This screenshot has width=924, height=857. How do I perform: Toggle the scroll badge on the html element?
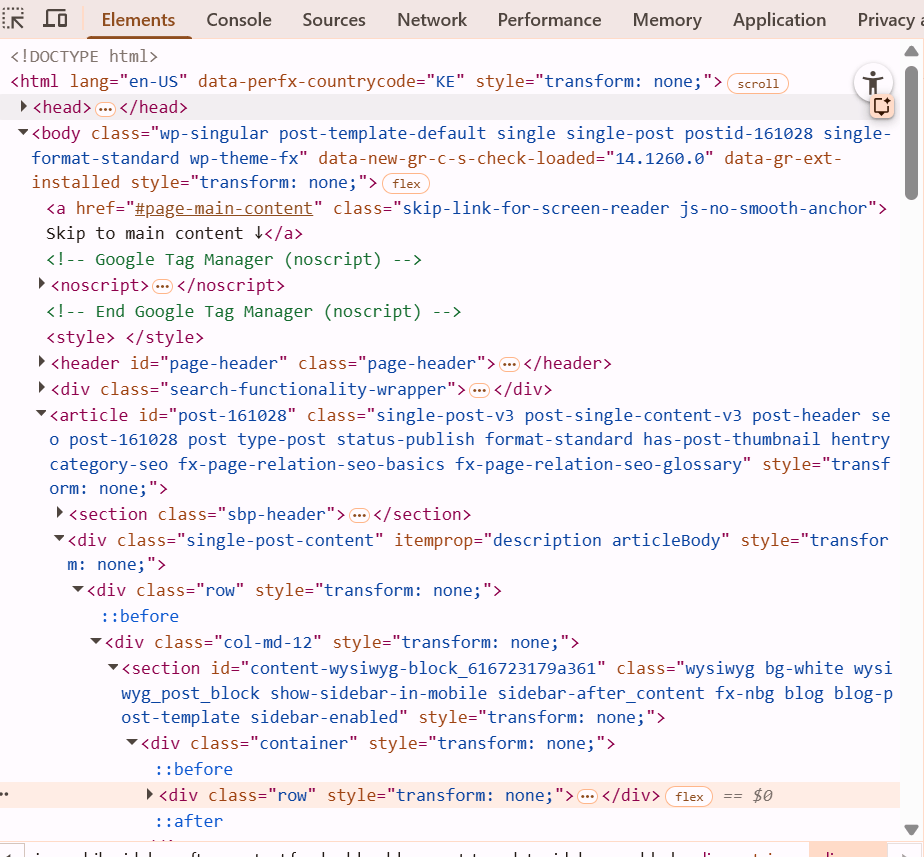pyautogui.click(x=757, y=82)
